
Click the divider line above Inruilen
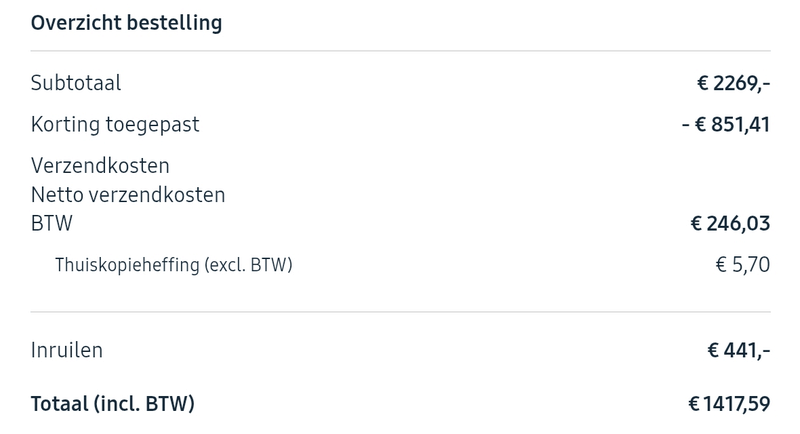[x=400, y=312]
